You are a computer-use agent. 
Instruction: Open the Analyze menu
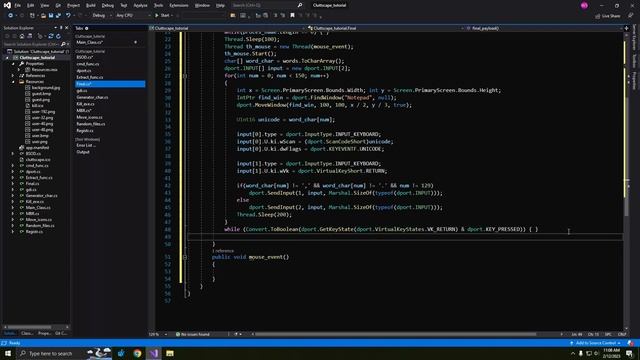pyautogui.click(x=140, y=5)
